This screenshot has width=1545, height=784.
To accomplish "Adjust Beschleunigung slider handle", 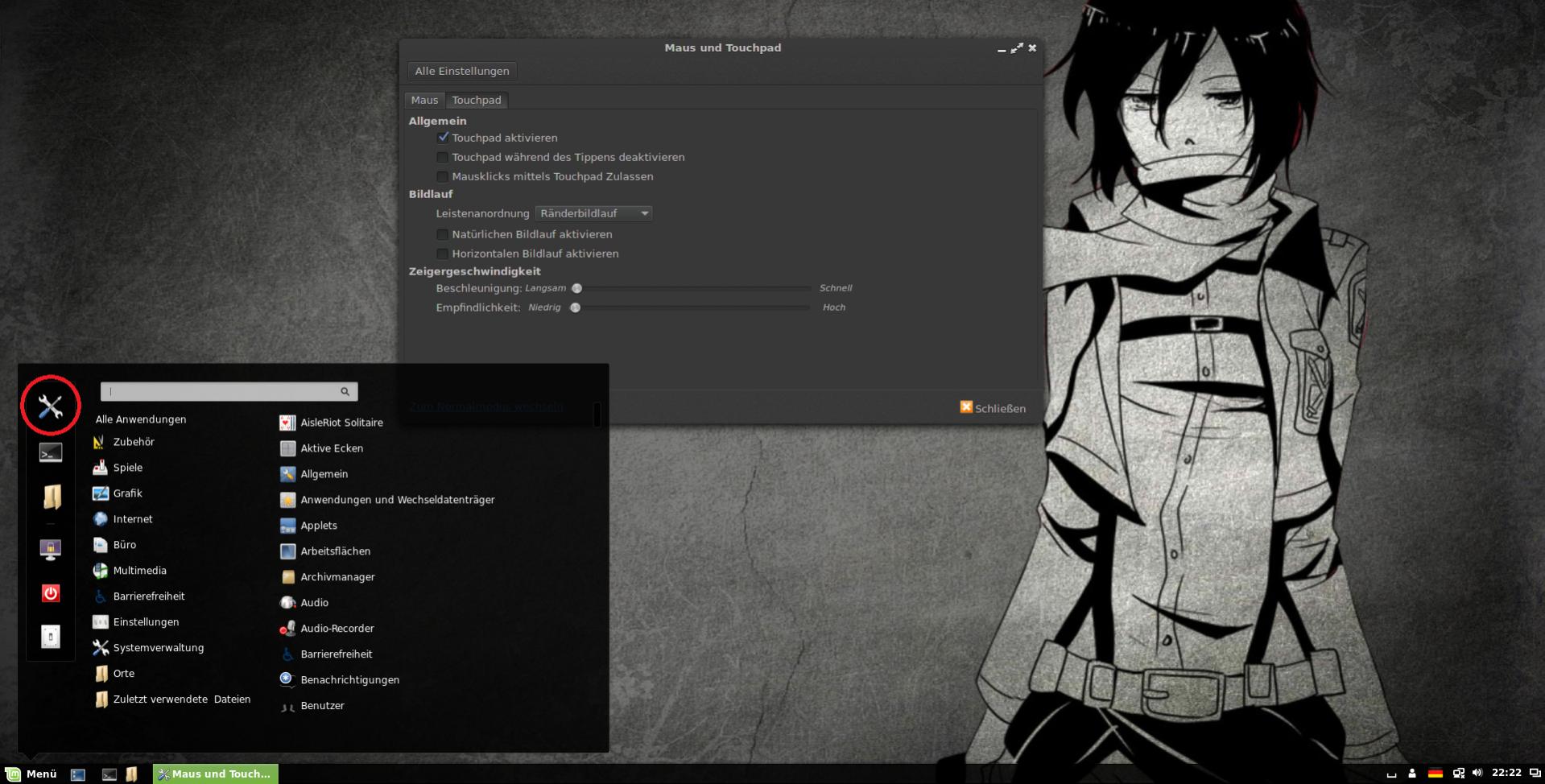I will point(576,288).
